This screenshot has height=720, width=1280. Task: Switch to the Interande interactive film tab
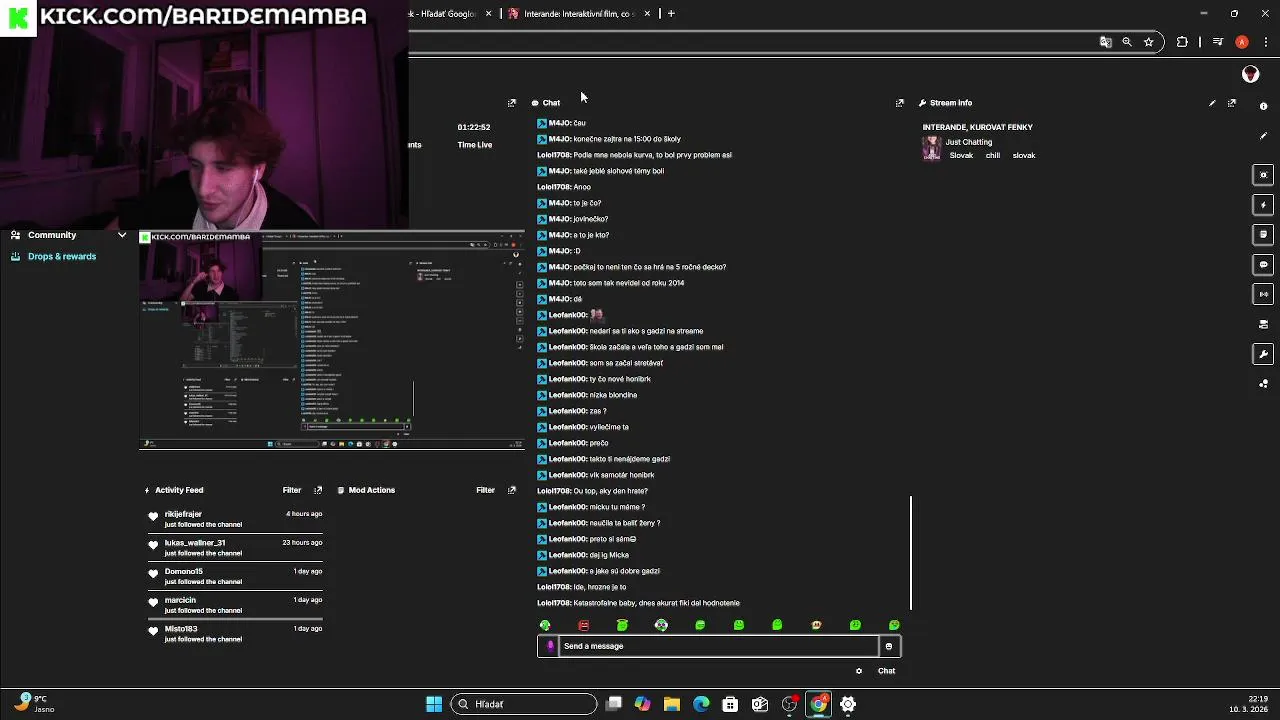582,13
